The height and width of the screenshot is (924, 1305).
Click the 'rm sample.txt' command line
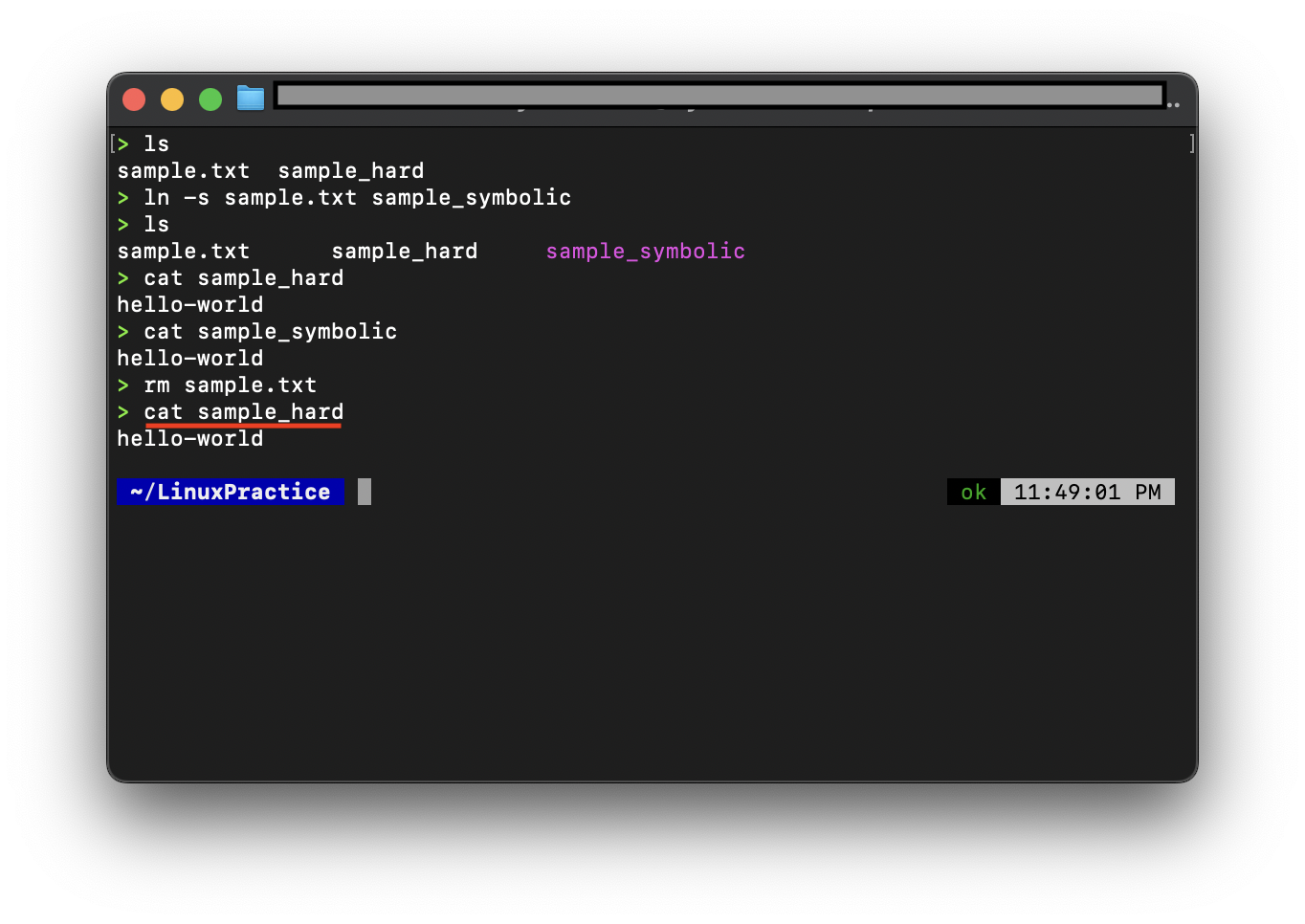coord(230,385)
